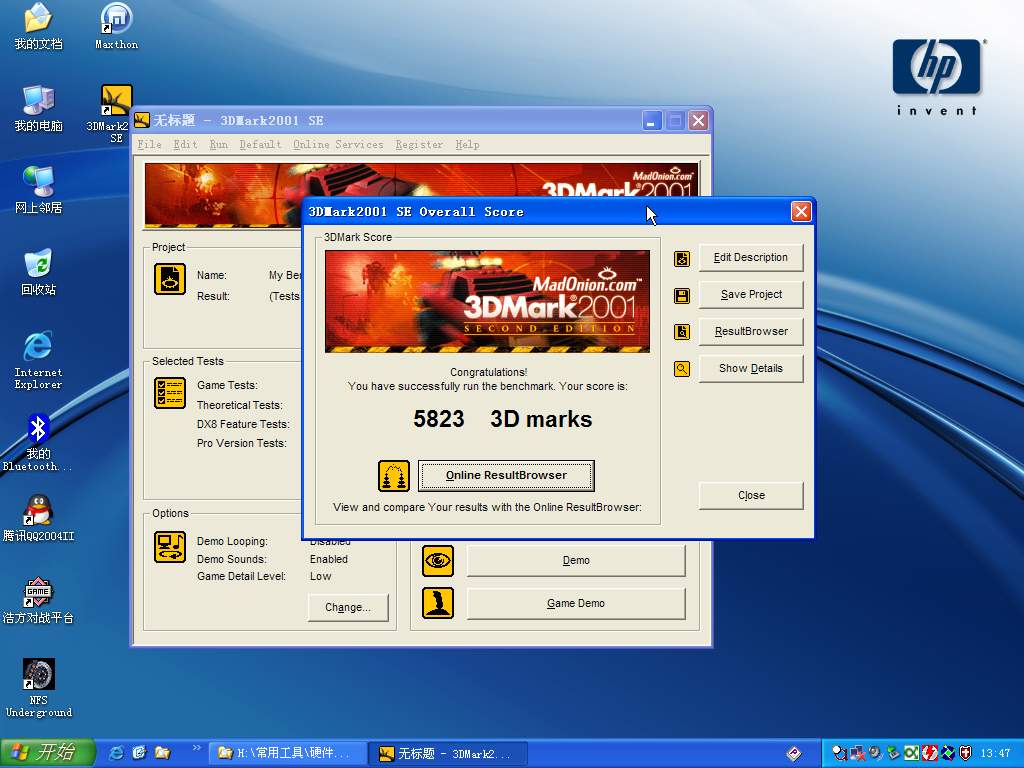The width and height of the screenshot is (1024, 768).
Task: Open the Online Services menu
Action: pos(338,144)
